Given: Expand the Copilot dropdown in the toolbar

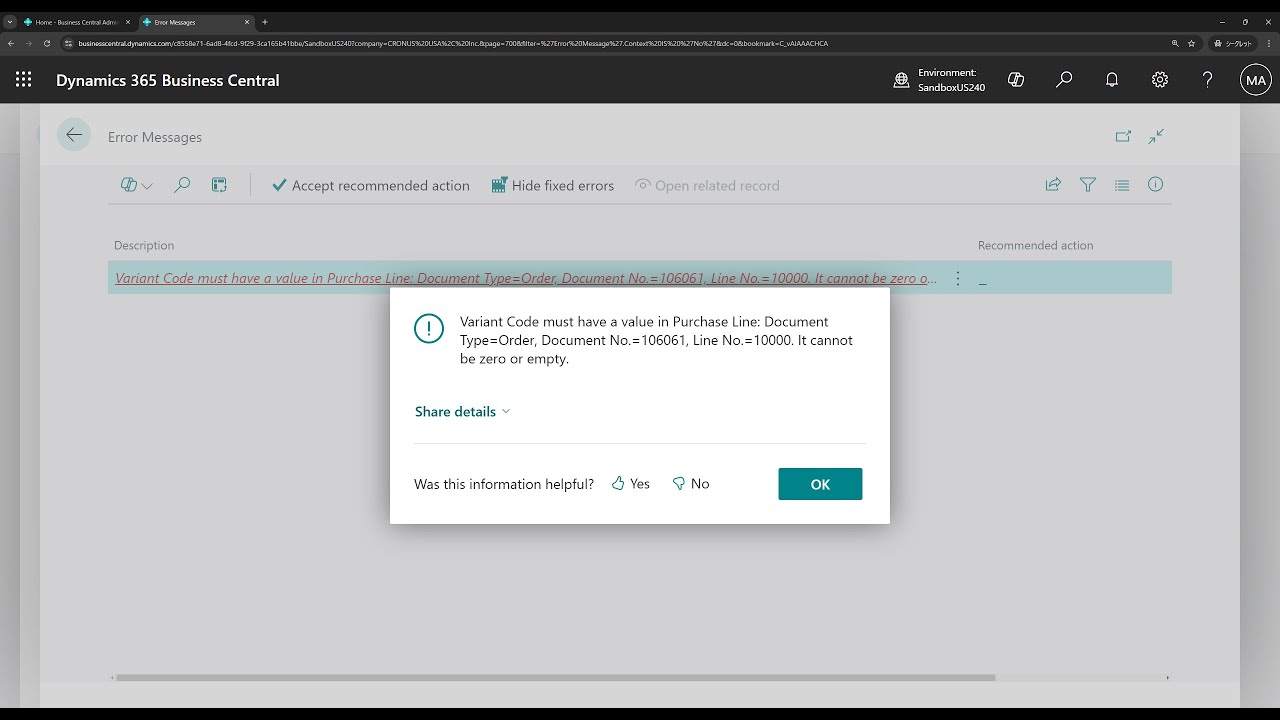Looking at the screenshot, I should tap(136, 185).
